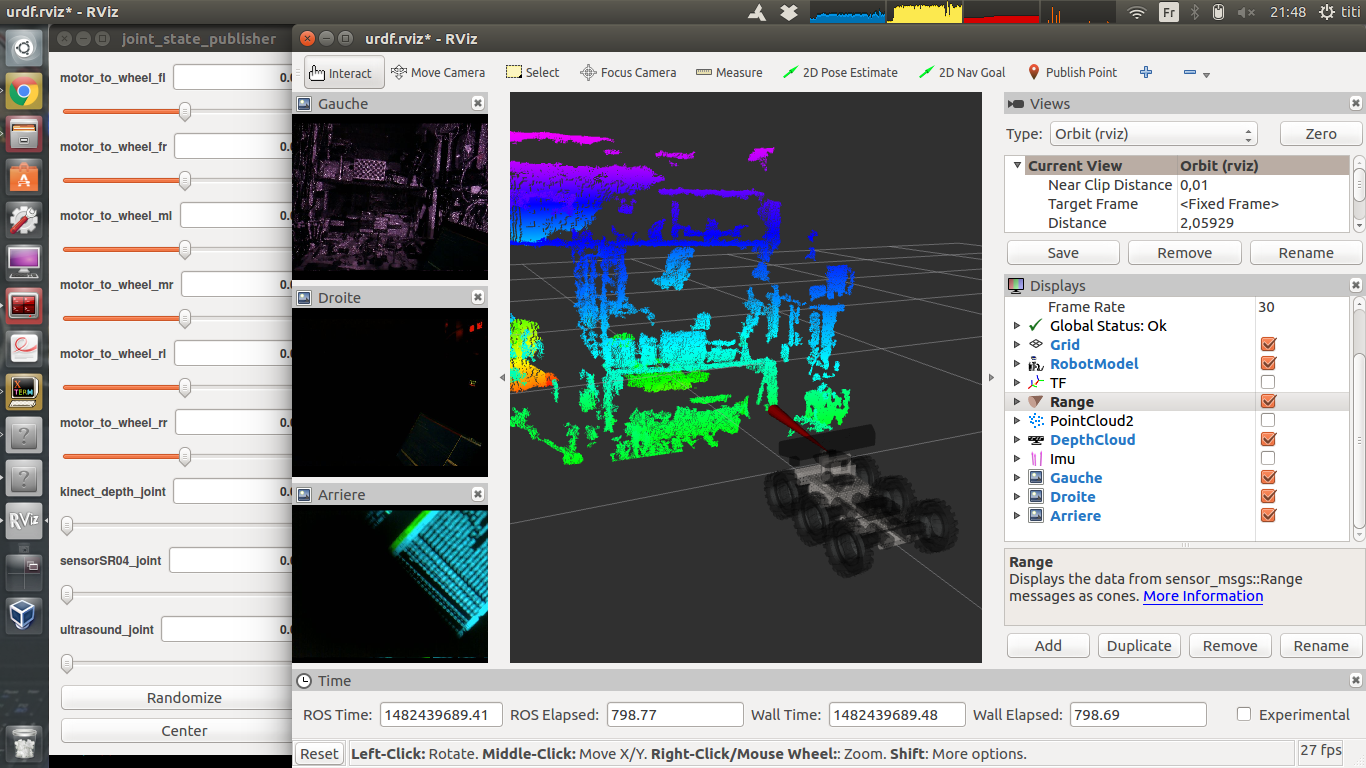Close the Gauche camera panel
This screenshot has height=768, width=1366.
[x=478, y=104]
